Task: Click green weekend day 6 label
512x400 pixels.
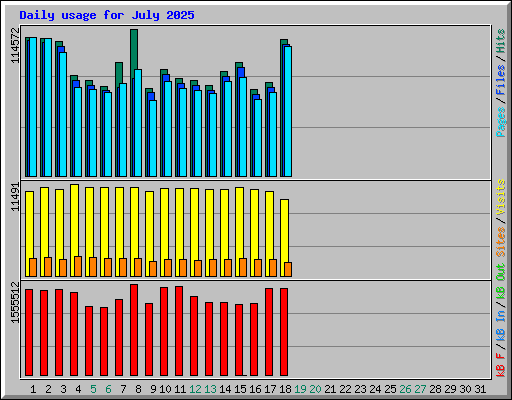Action: click(x=108, y=389)
